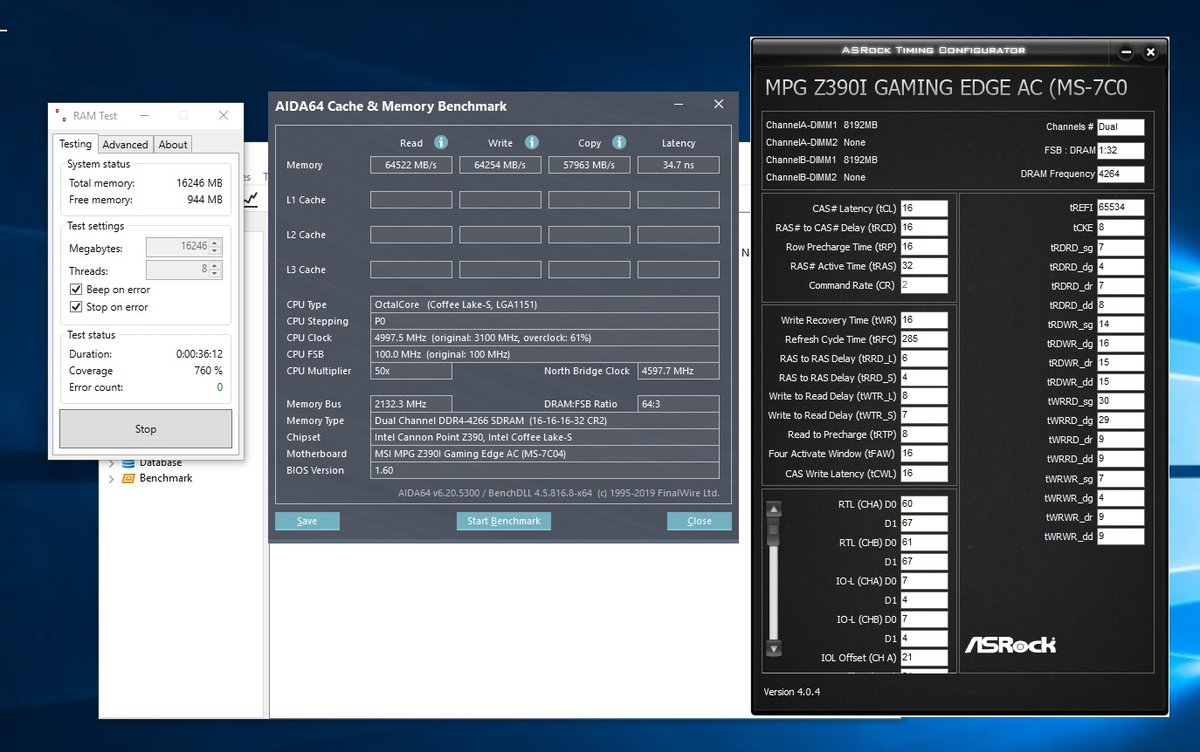Click the North Bridge Clock value 4597.7 MHz
This screenshot has height=752, width=1200.
point(678,371)
